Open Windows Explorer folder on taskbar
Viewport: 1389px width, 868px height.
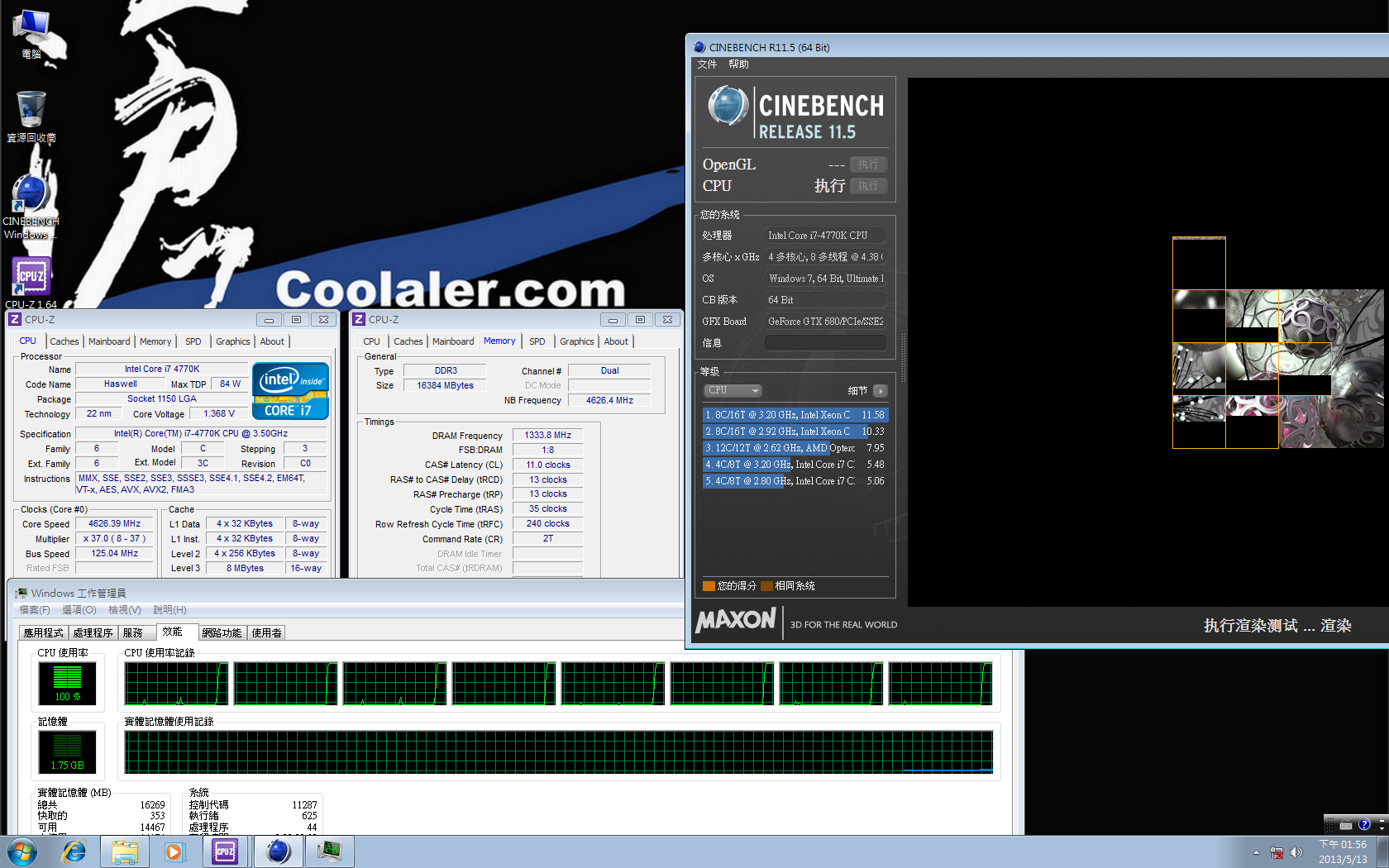click(x=125, y=851)
